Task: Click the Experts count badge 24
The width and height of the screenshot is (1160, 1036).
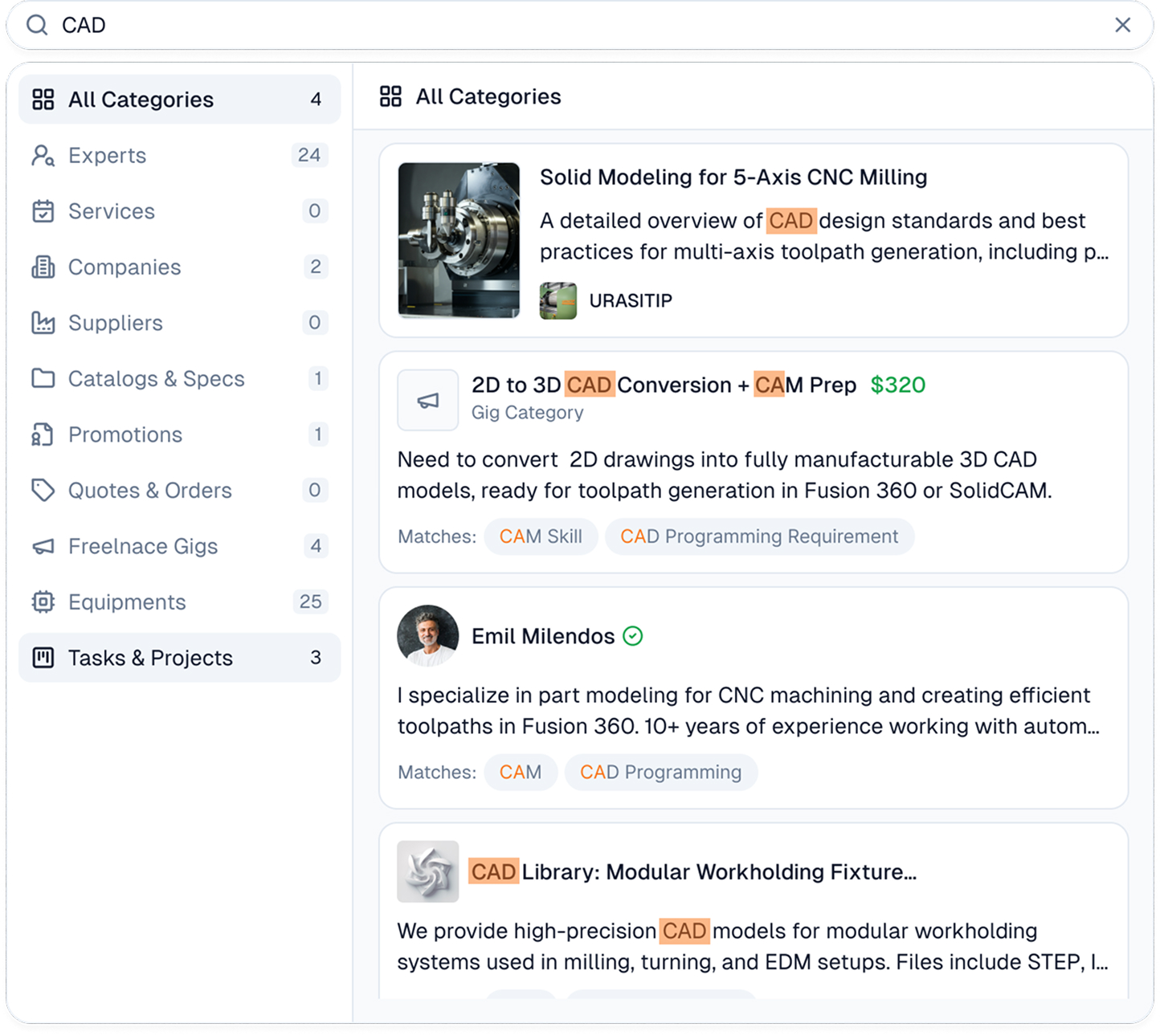Action: 309,155
